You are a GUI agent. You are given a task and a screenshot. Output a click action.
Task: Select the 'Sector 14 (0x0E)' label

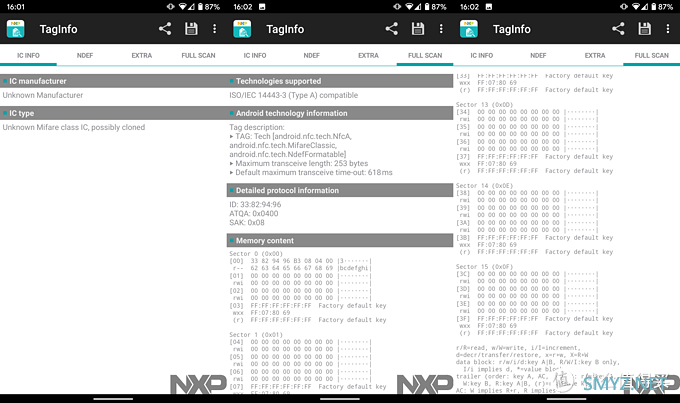[x=484, y=186]
